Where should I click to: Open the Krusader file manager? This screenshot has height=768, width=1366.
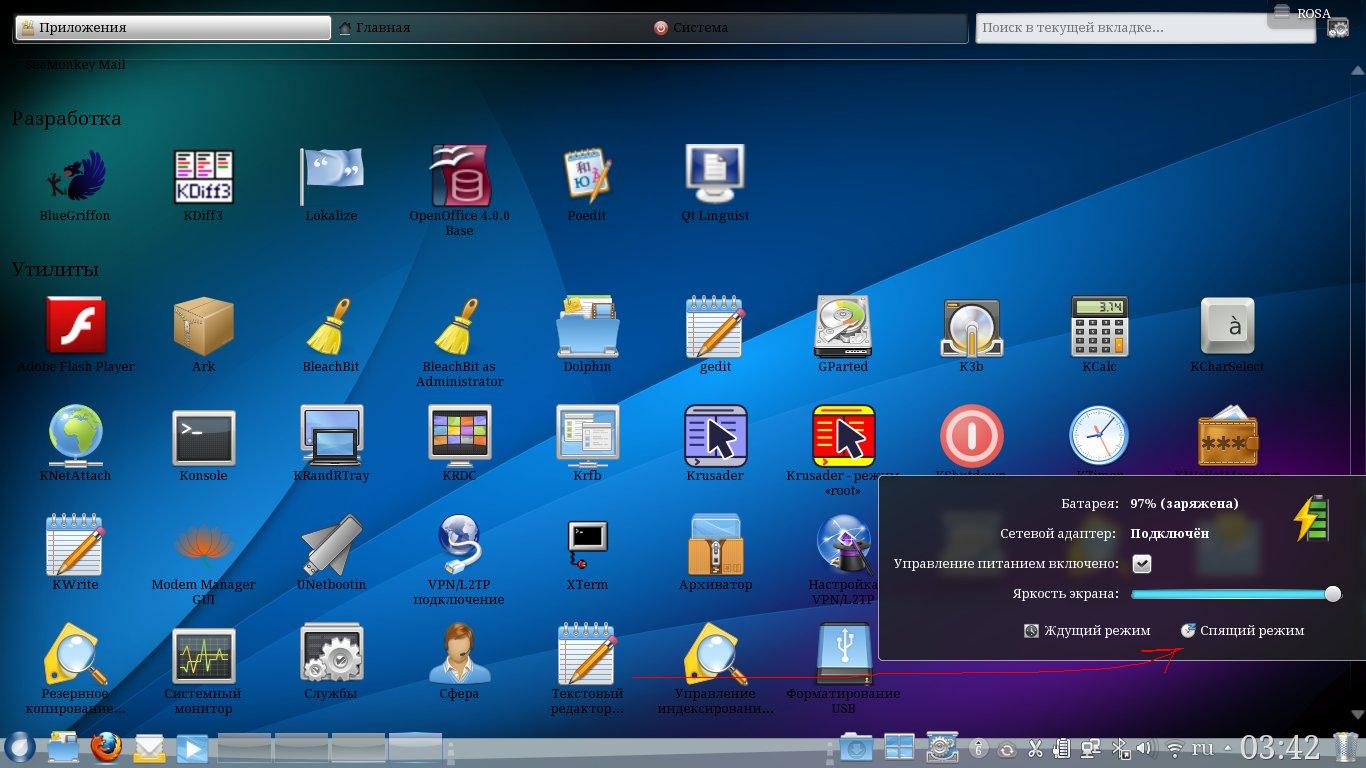click(x=715, y=438)
